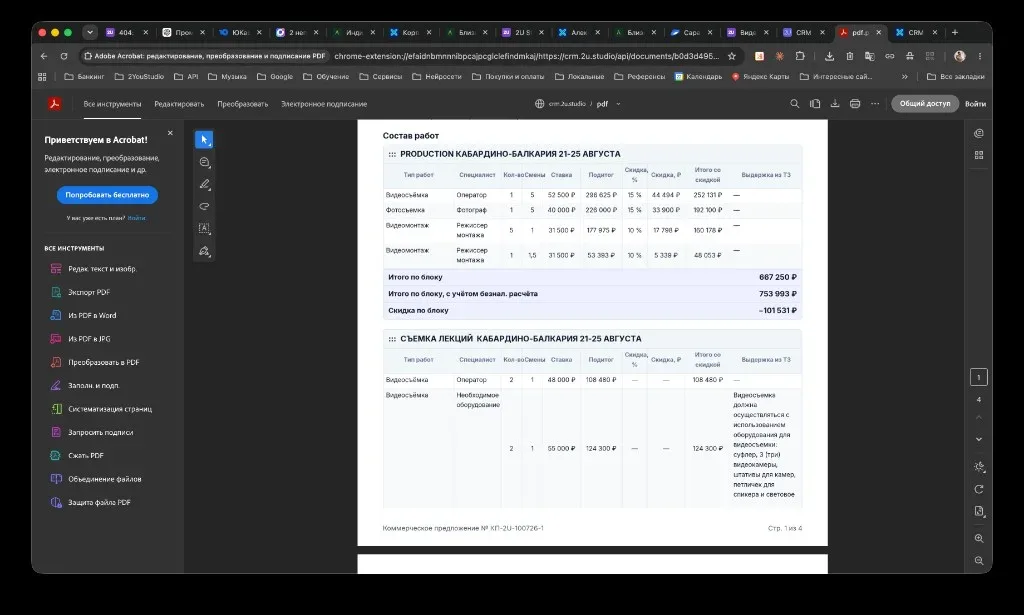The height and width of the screenshot is (615, 1024).
Task: Download the PDF document
Action: point(835,104)
